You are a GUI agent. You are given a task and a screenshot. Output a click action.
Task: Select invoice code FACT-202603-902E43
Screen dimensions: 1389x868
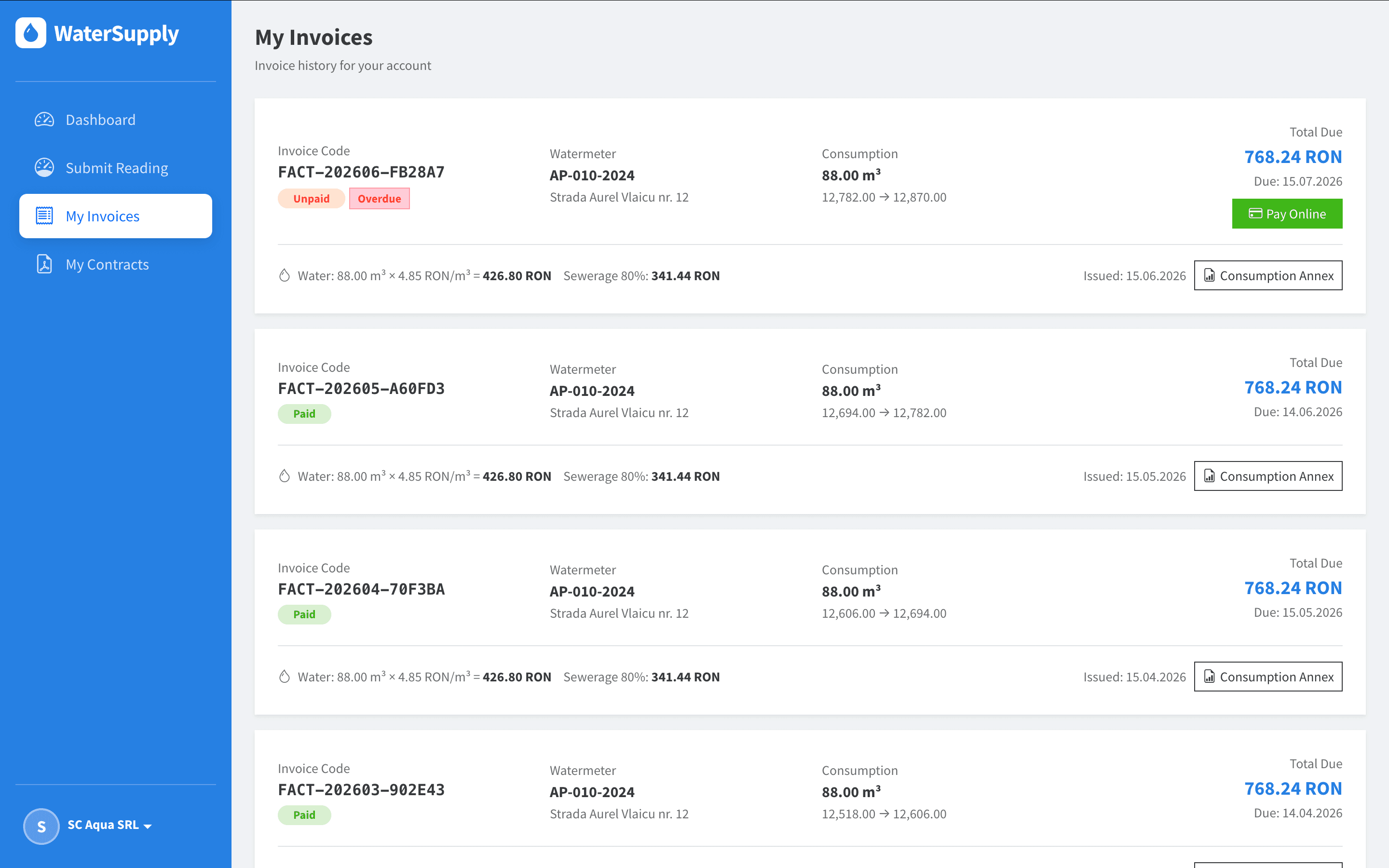(x=361, y=790)
